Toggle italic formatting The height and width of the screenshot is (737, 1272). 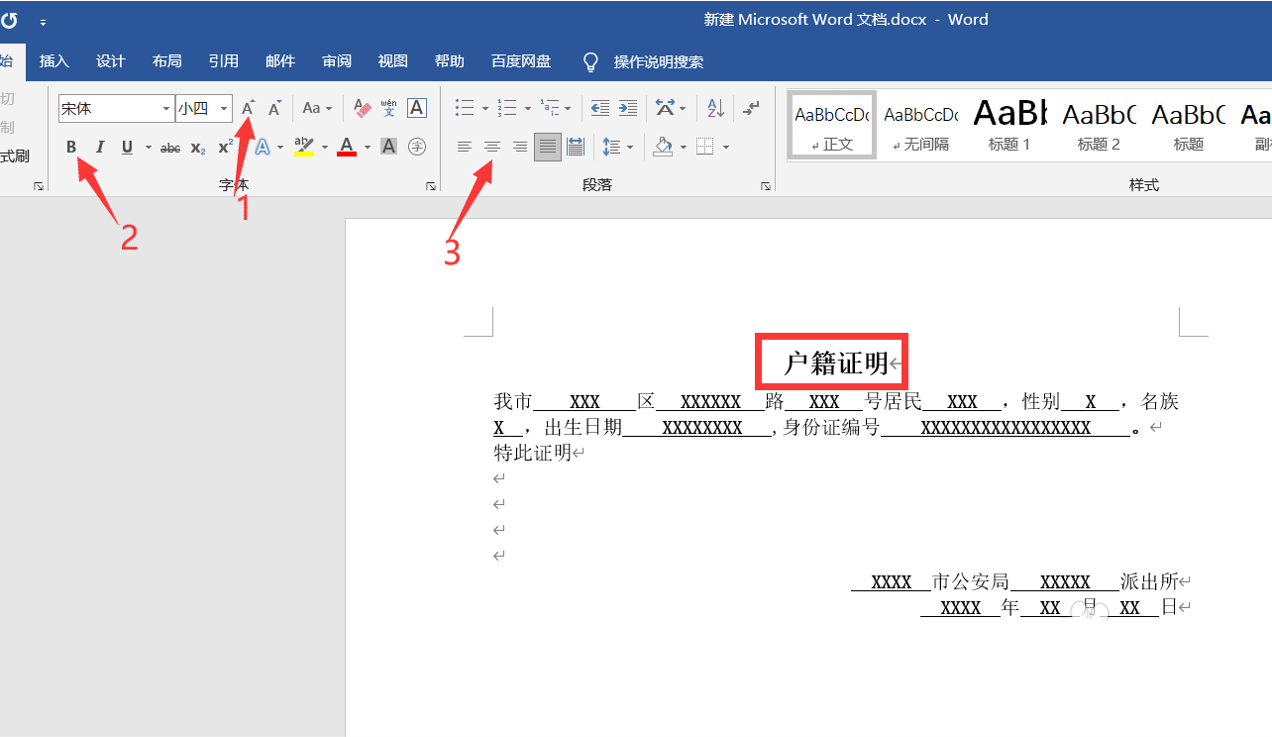[99, 148]
